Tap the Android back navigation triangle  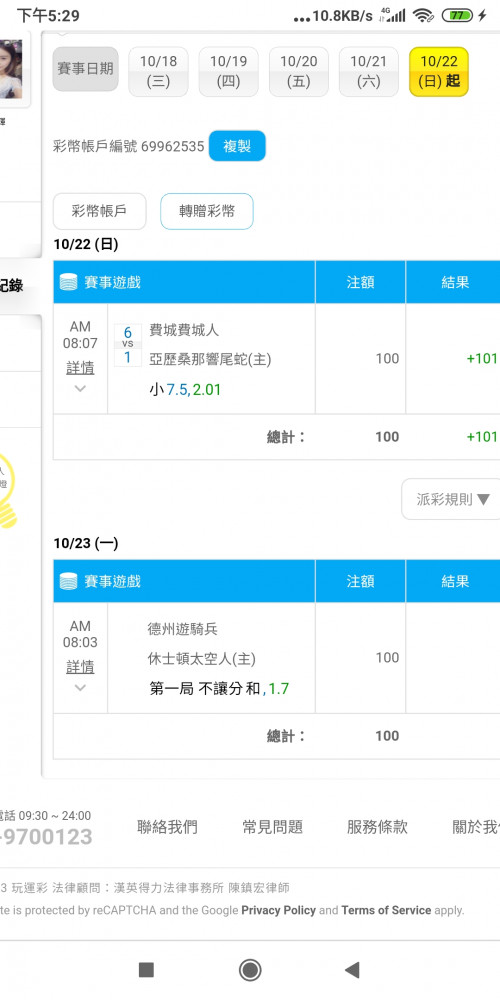click(x=352, y=970)
